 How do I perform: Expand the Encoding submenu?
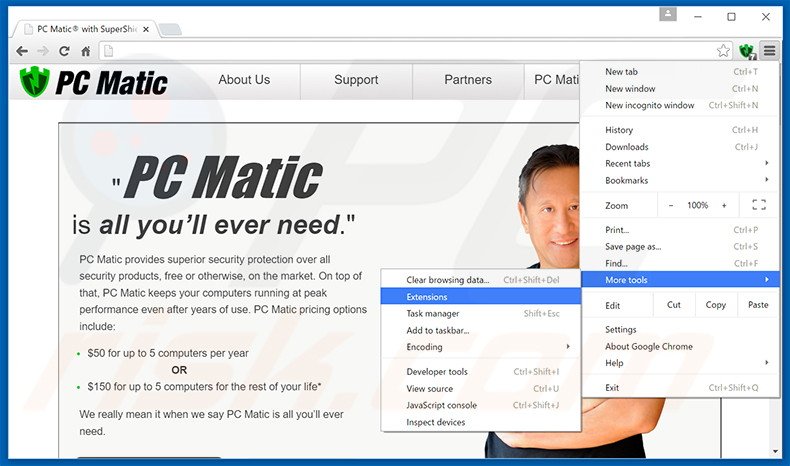[481, 347]
